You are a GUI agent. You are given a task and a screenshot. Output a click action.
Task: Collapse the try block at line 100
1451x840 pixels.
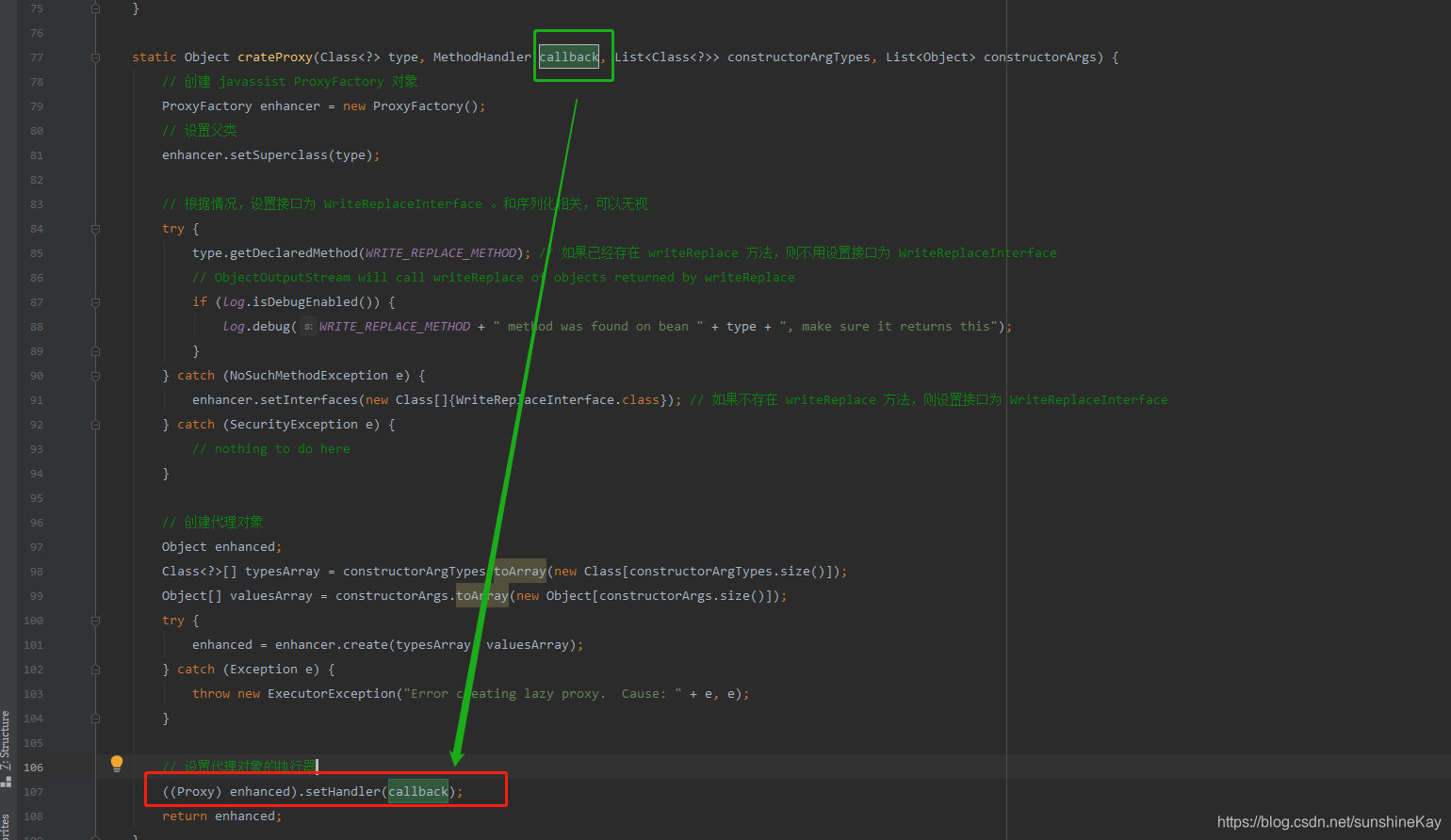(x=95, y=621)
